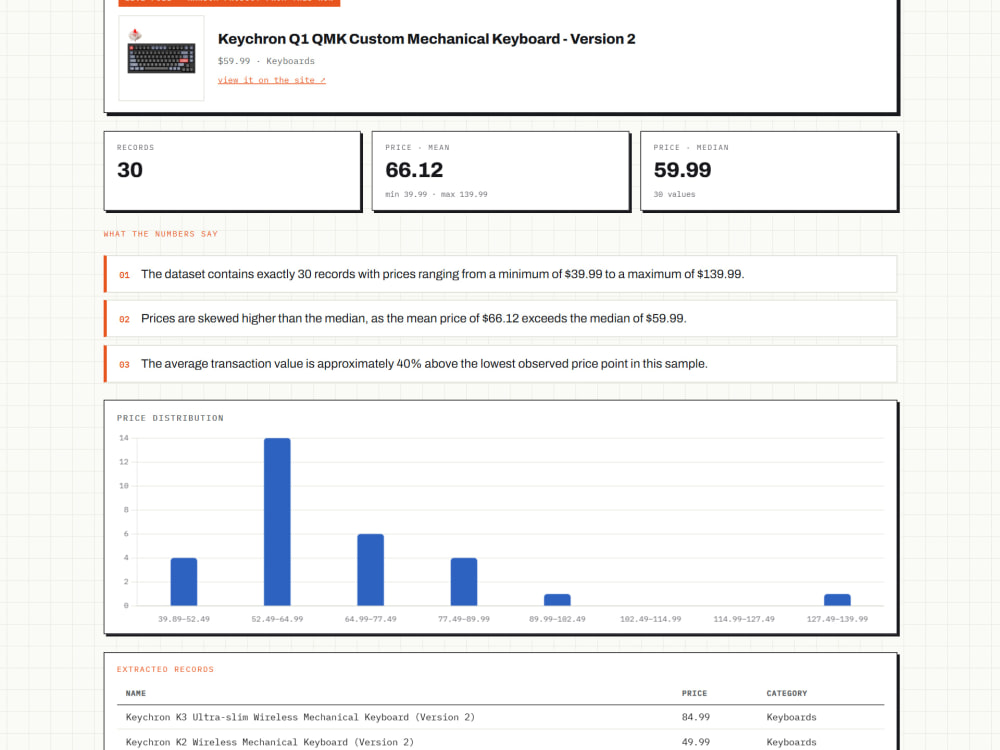
Task: Click the 14 label on the y-axis
Action: tap(124, 438)
